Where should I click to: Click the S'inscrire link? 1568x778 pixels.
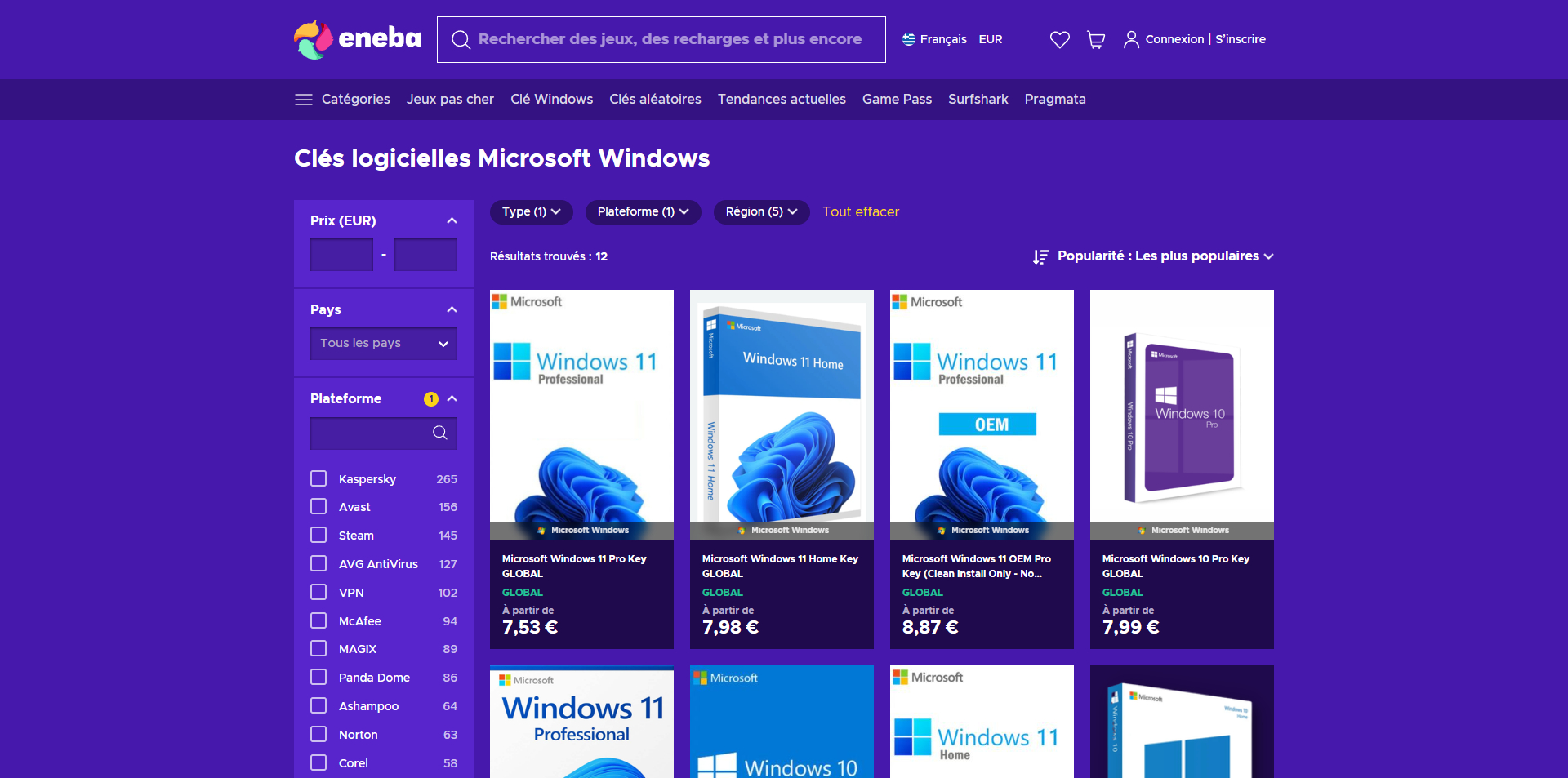click(1241, 39)
